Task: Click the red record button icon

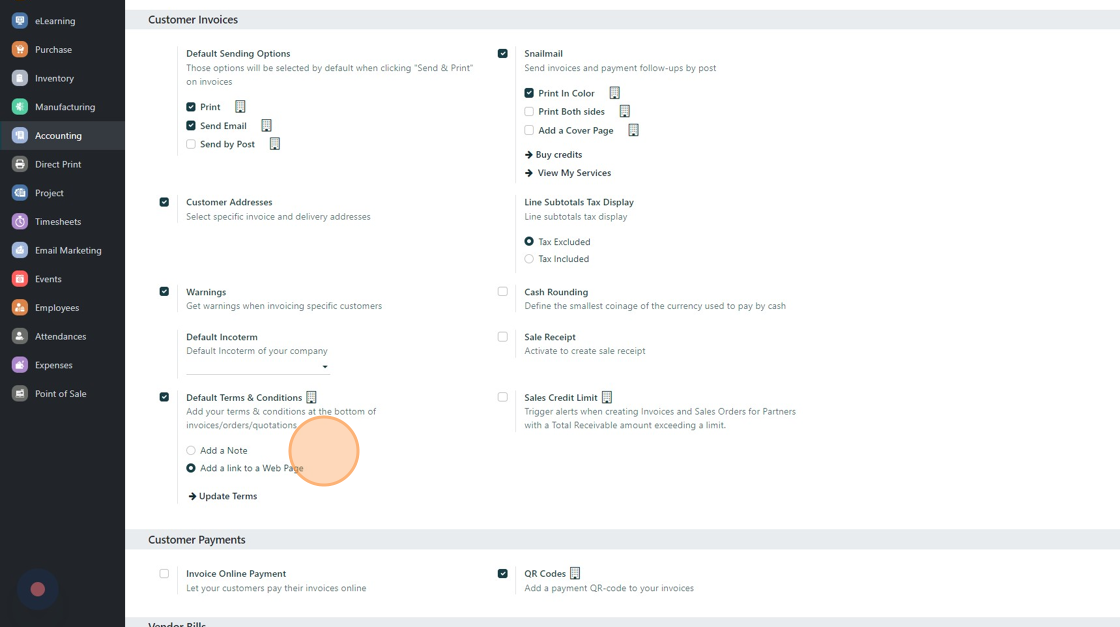Action: click(38, 590)
